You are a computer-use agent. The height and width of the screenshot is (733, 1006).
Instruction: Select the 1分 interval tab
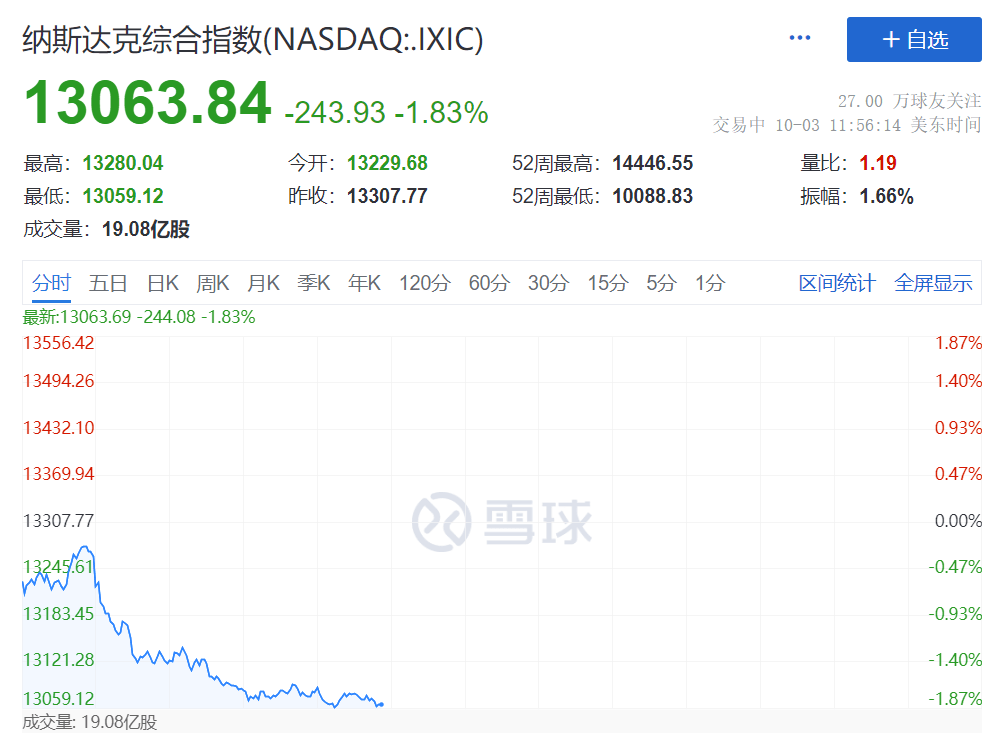(710, 283)
